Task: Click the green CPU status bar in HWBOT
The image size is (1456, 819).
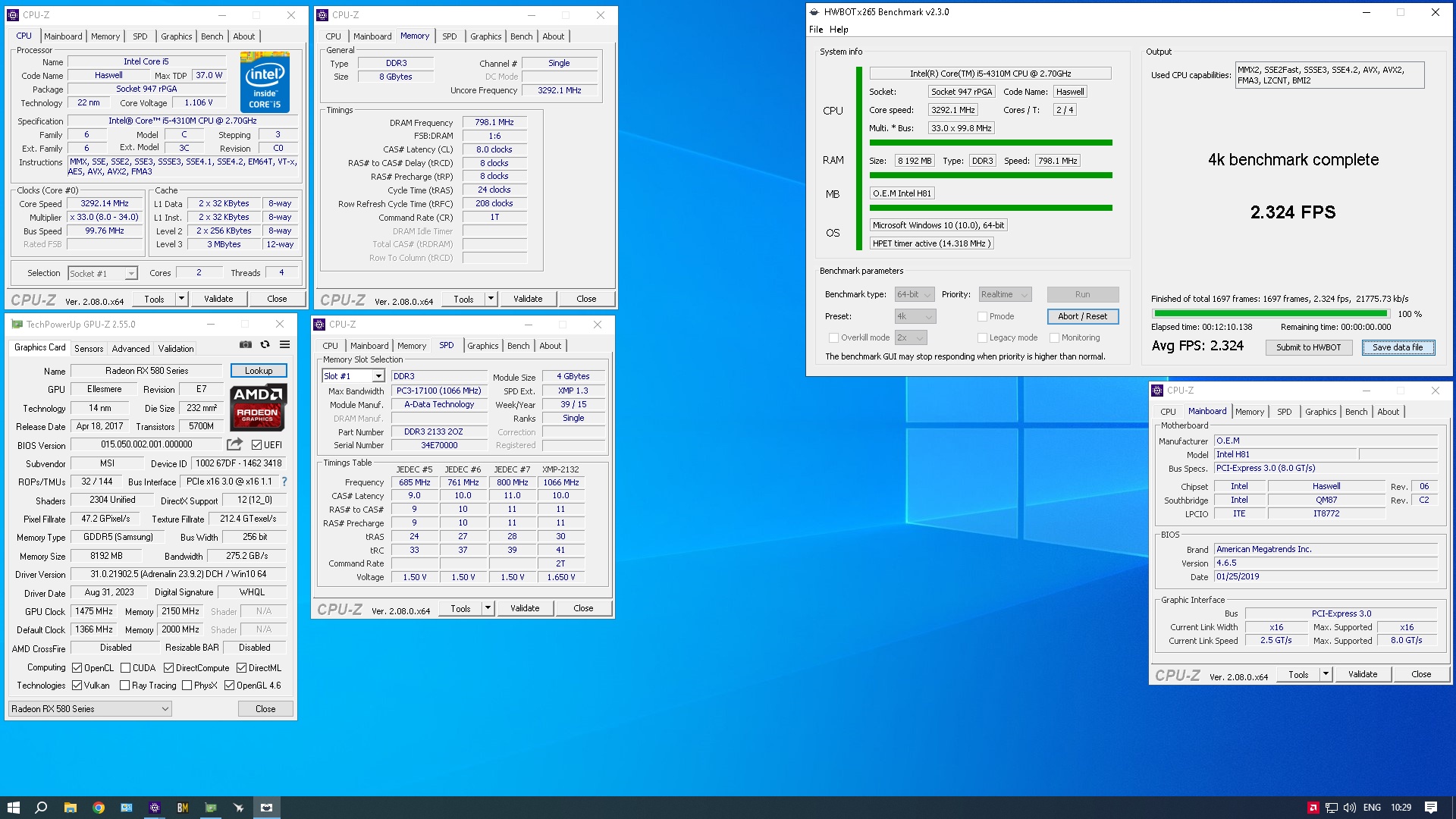Action: click(990, 143)
